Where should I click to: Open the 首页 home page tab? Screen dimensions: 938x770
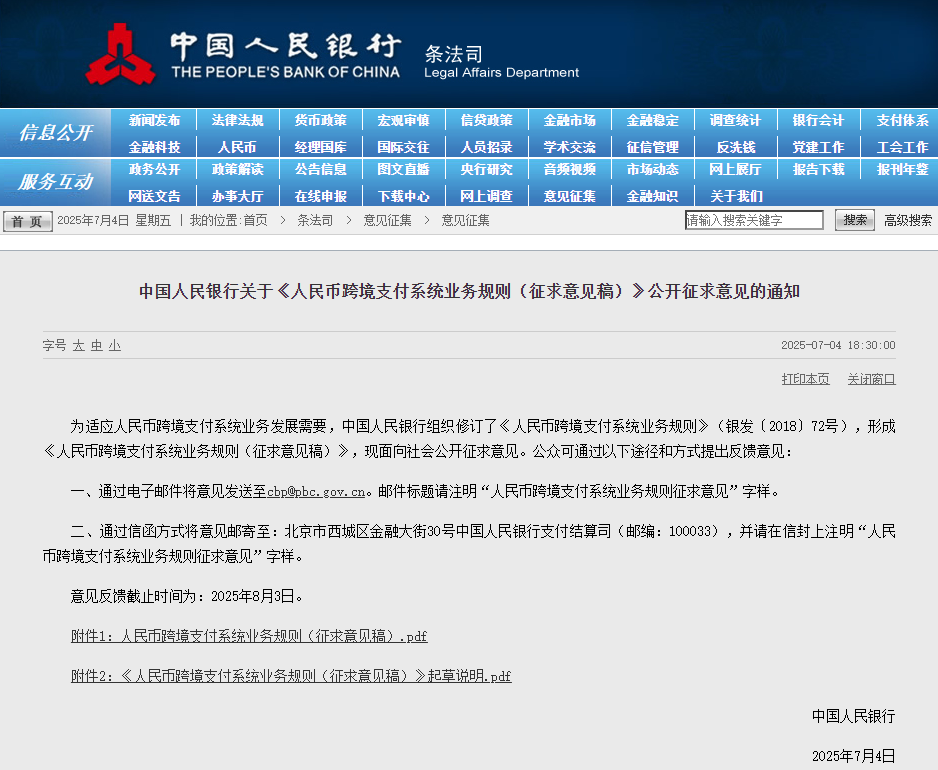26,219
